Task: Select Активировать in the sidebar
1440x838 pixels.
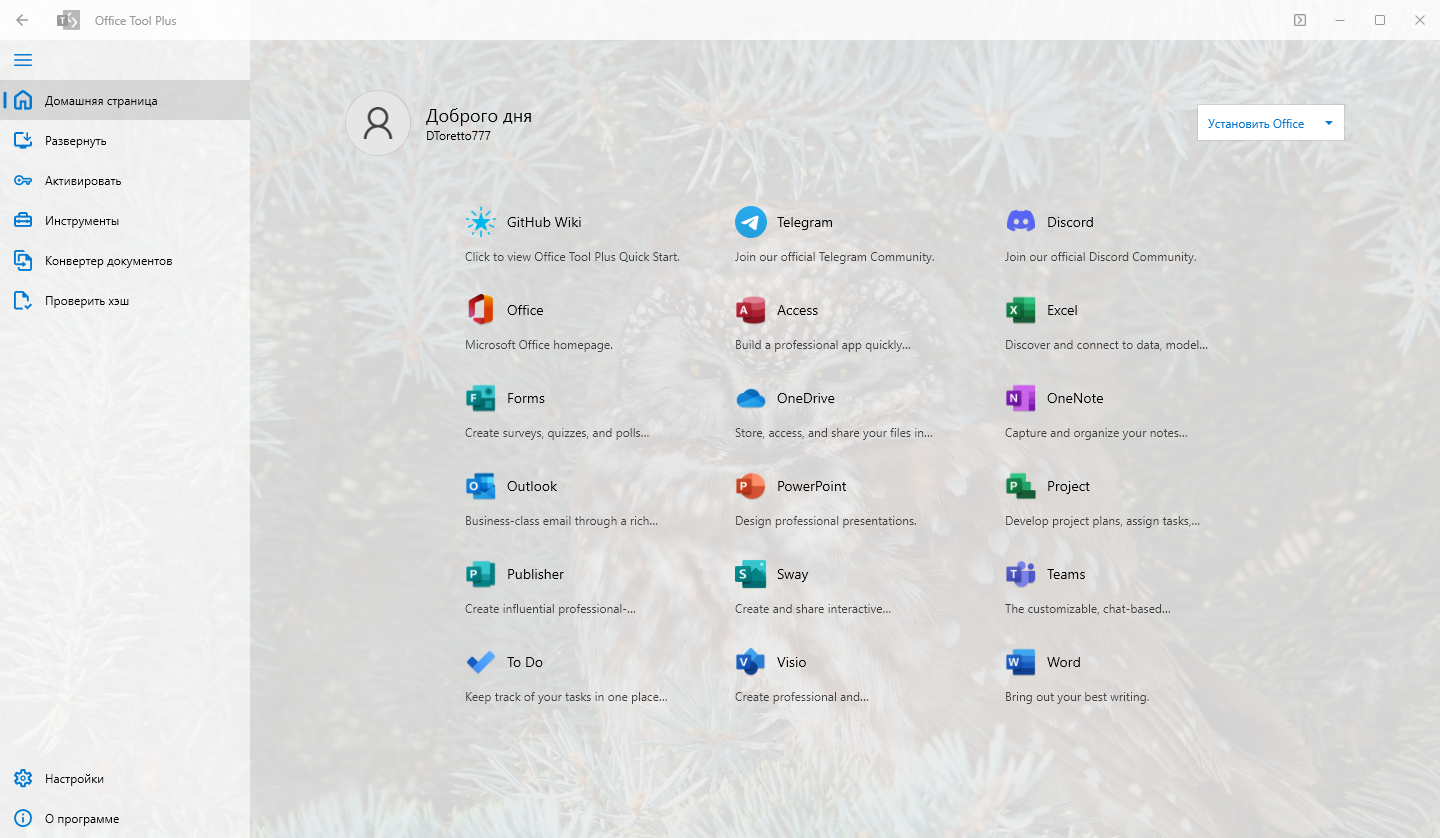Action: click(x=125, y=180)
